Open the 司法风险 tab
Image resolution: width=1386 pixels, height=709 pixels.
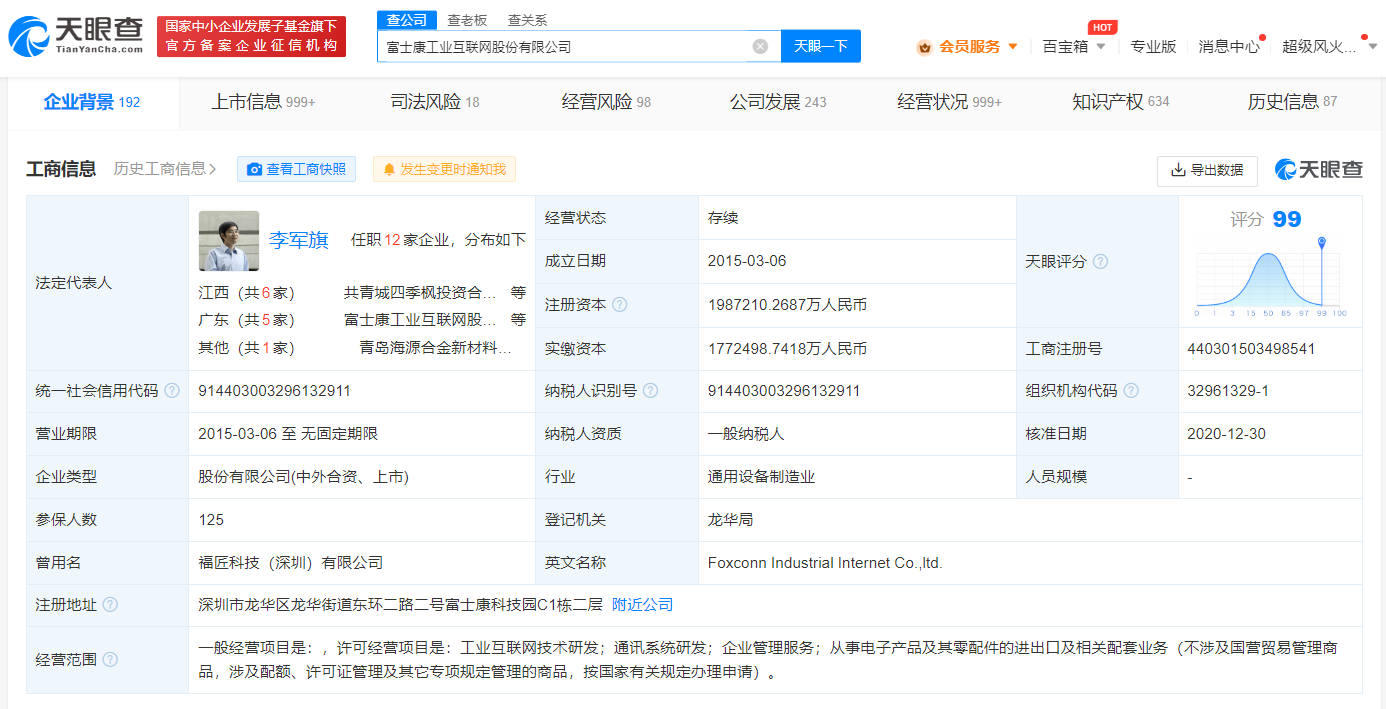[x=435, y=102]
